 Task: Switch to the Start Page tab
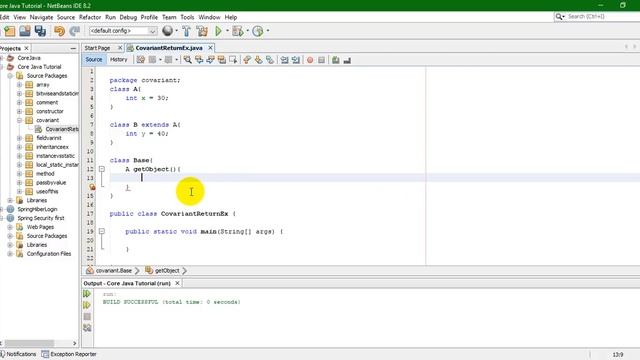pyautogui.click(x=98, y=48)
